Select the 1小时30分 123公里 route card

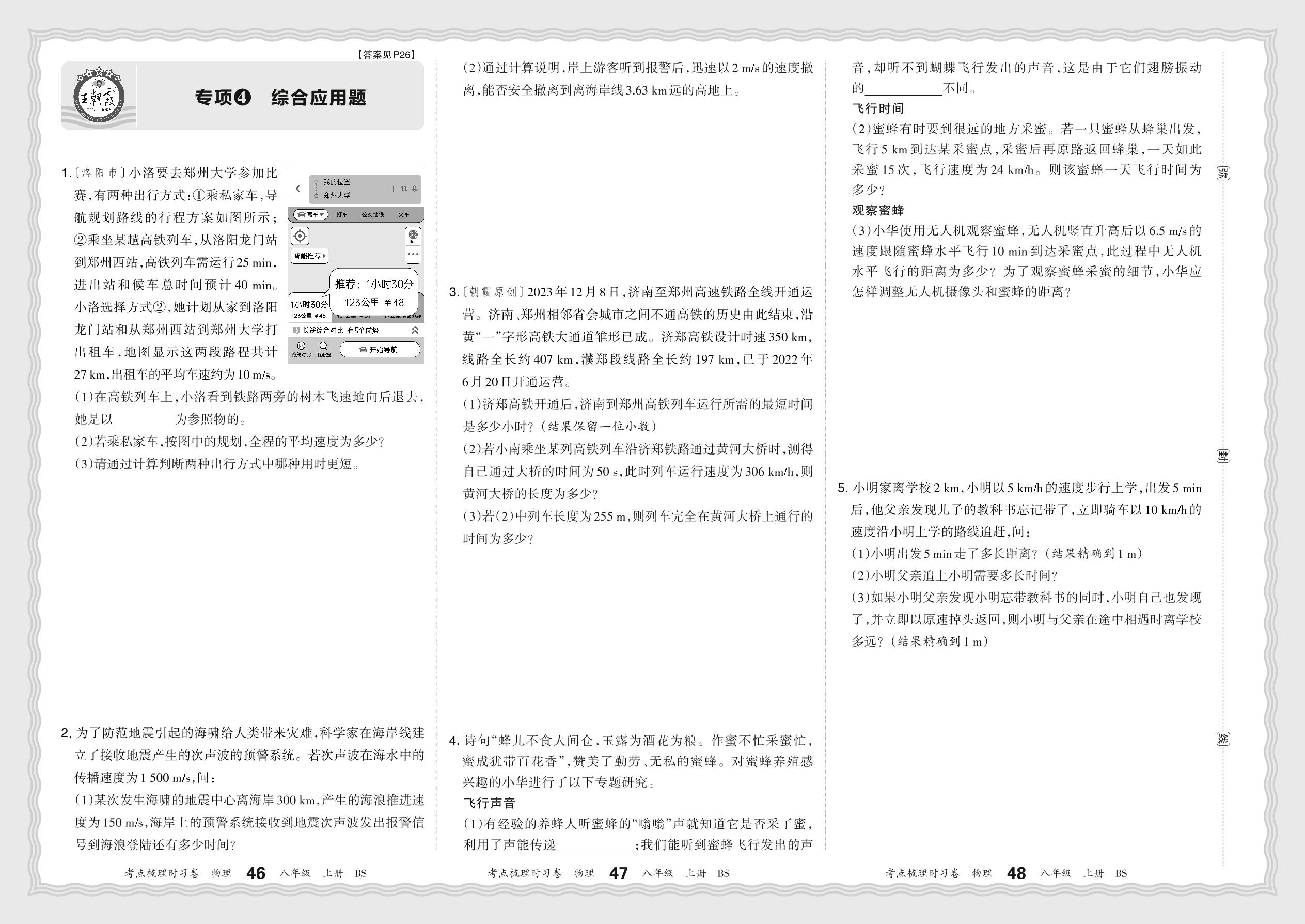tap(308, 308)
